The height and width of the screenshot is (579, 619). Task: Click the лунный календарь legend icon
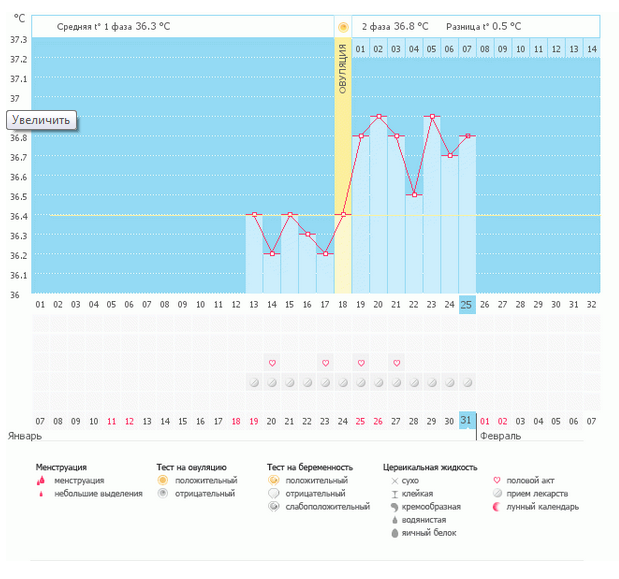point(499,507)
